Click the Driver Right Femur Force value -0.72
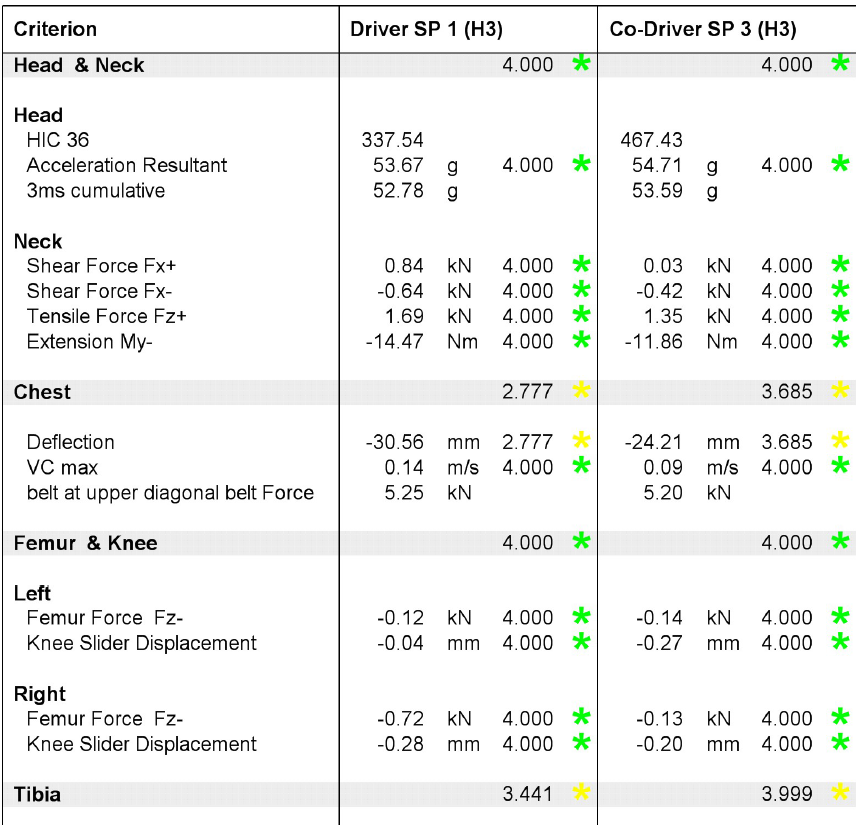This screenshot has width=856, height=826. 400,718
